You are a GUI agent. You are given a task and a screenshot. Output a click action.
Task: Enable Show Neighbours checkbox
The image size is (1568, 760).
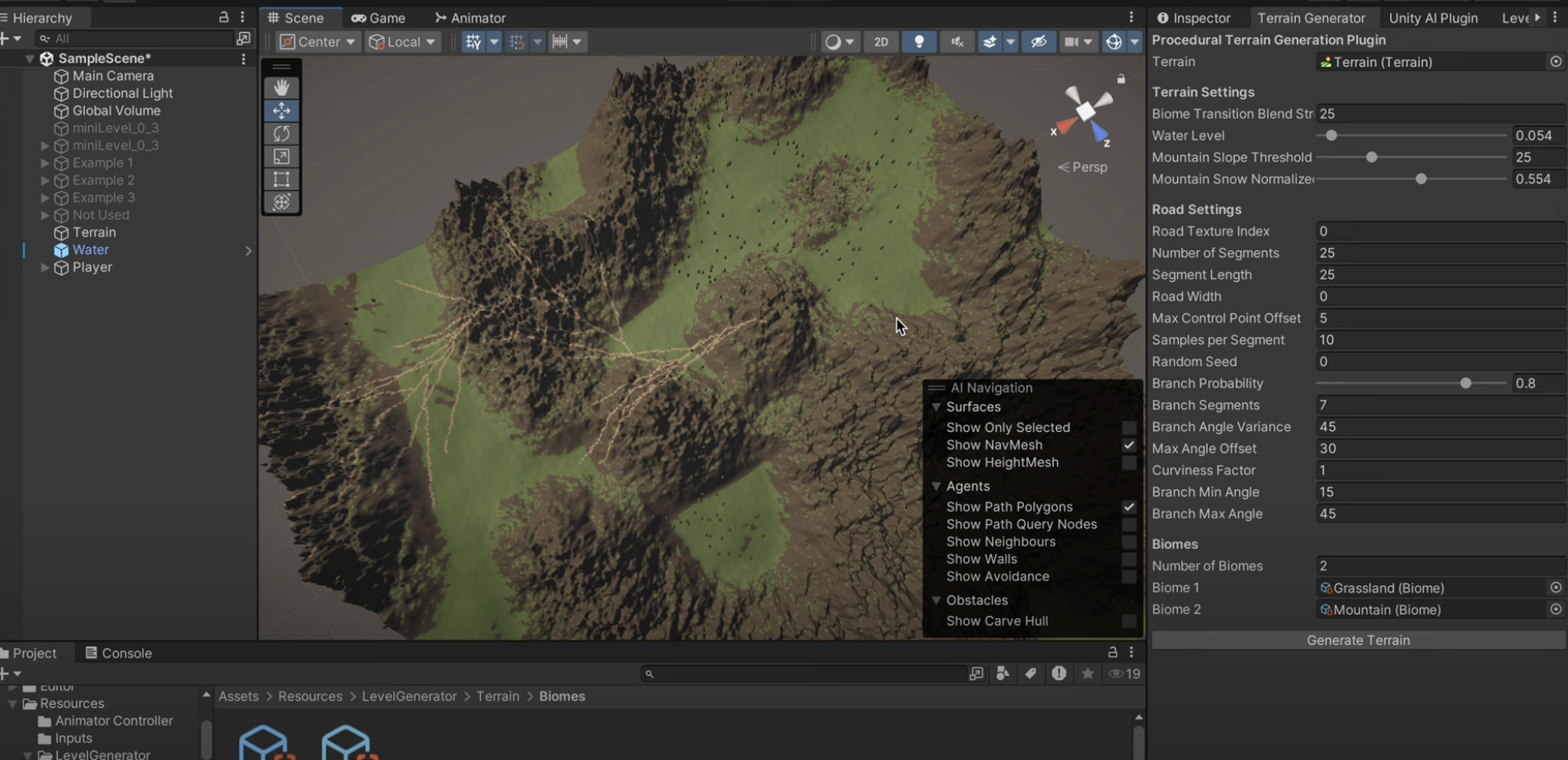1129,542
